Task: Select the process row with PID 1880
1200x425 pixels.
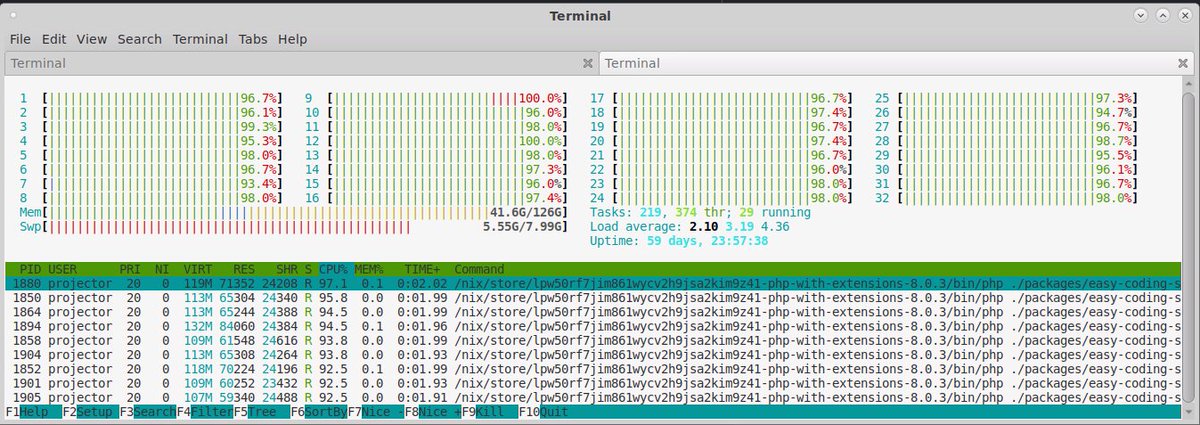Action: pos(592,284)
